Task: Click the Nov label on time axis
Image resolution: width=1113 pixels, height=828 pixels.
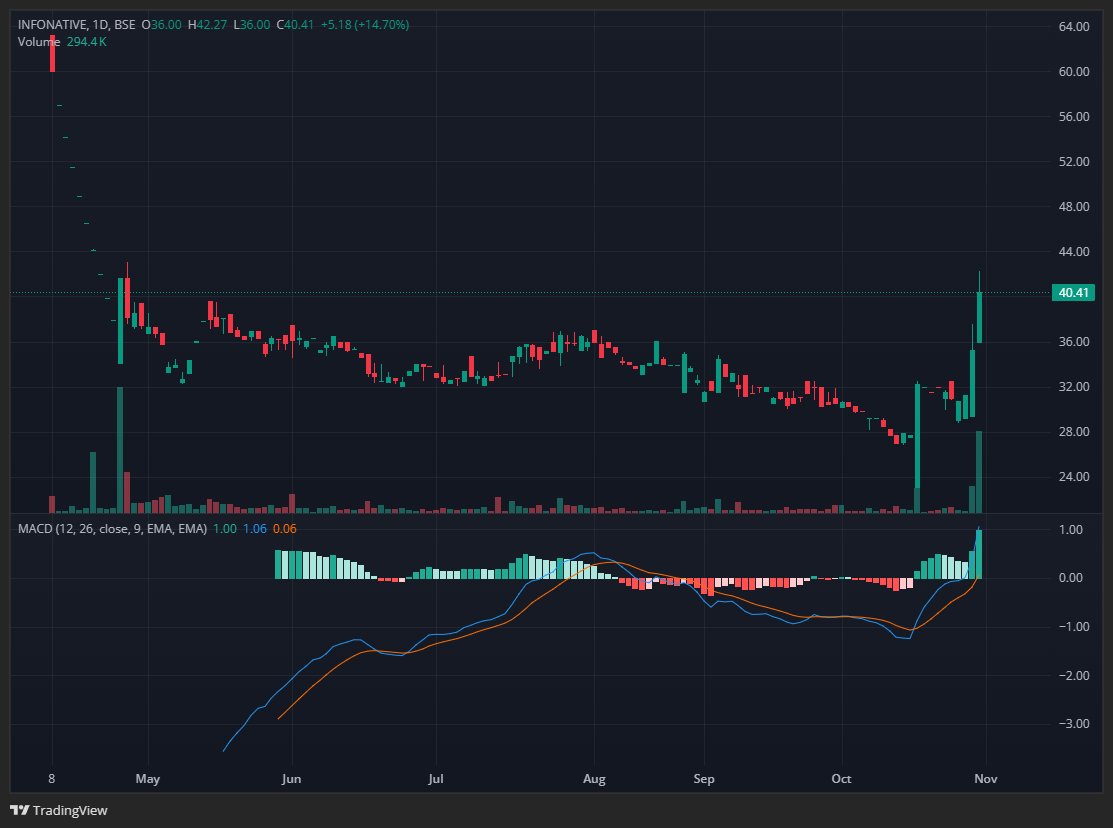Action: click(986, 779)
